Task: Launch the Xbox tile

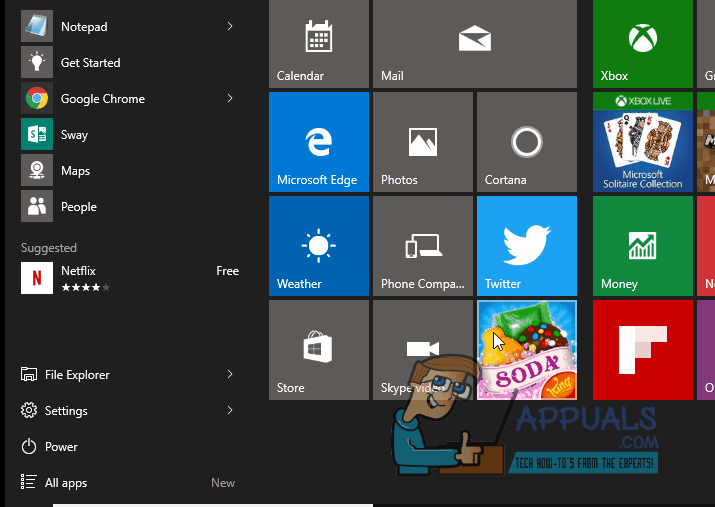Action: coord(642,44)
